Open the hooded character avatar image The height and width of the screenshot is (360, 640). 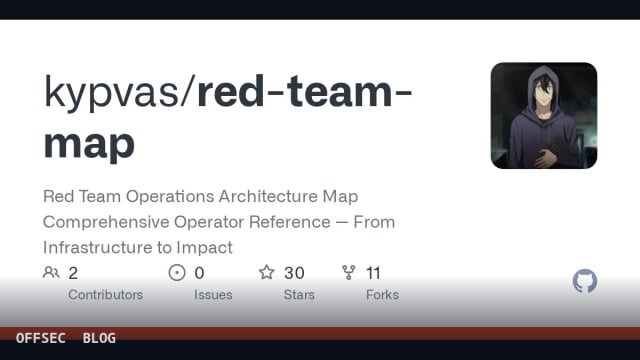pos(544,116)
